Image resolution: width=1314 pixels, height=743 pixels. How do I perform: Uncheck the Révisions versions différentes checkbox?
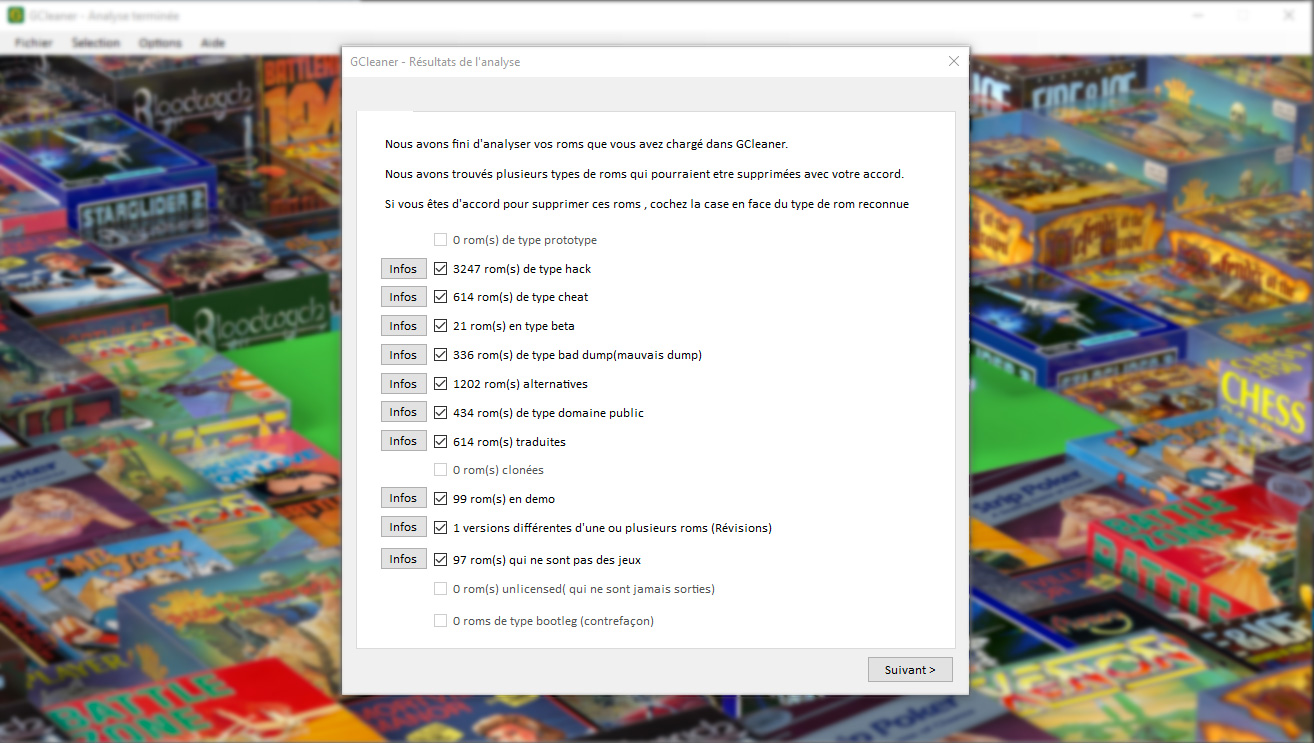pos(440,527)
